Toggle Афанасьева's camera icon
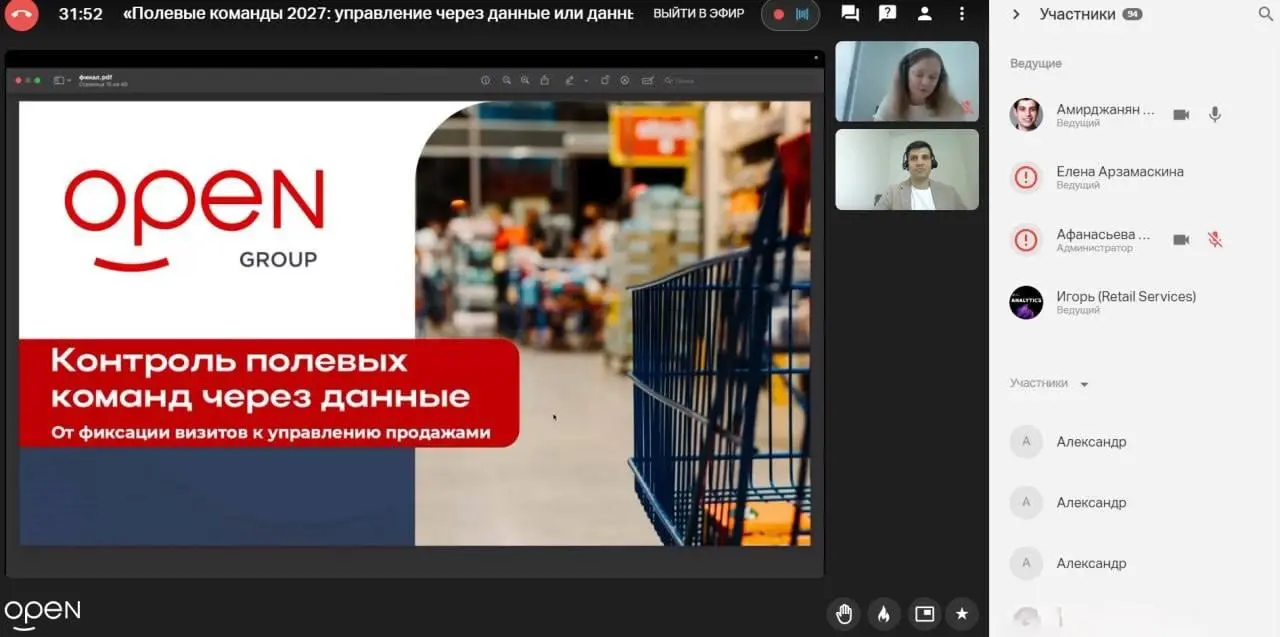 [1181, 240]
